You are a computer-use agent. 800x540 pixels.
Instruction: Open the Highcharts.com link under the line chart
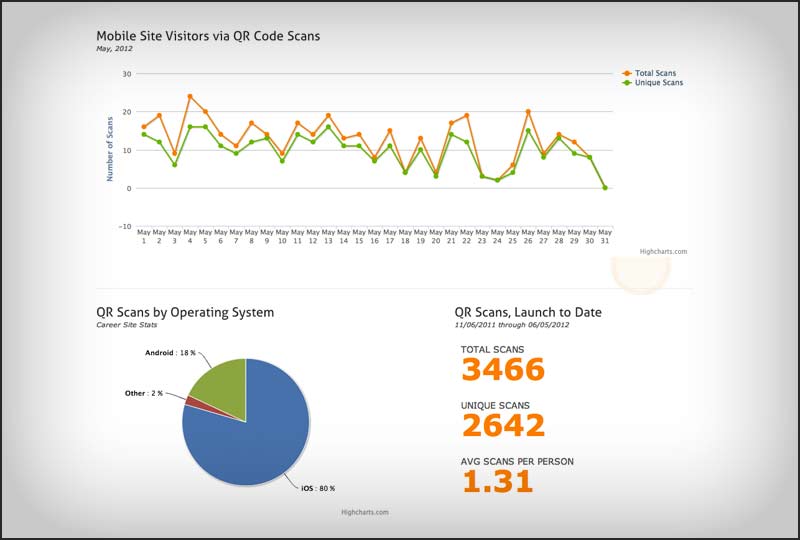pos(663,252)
